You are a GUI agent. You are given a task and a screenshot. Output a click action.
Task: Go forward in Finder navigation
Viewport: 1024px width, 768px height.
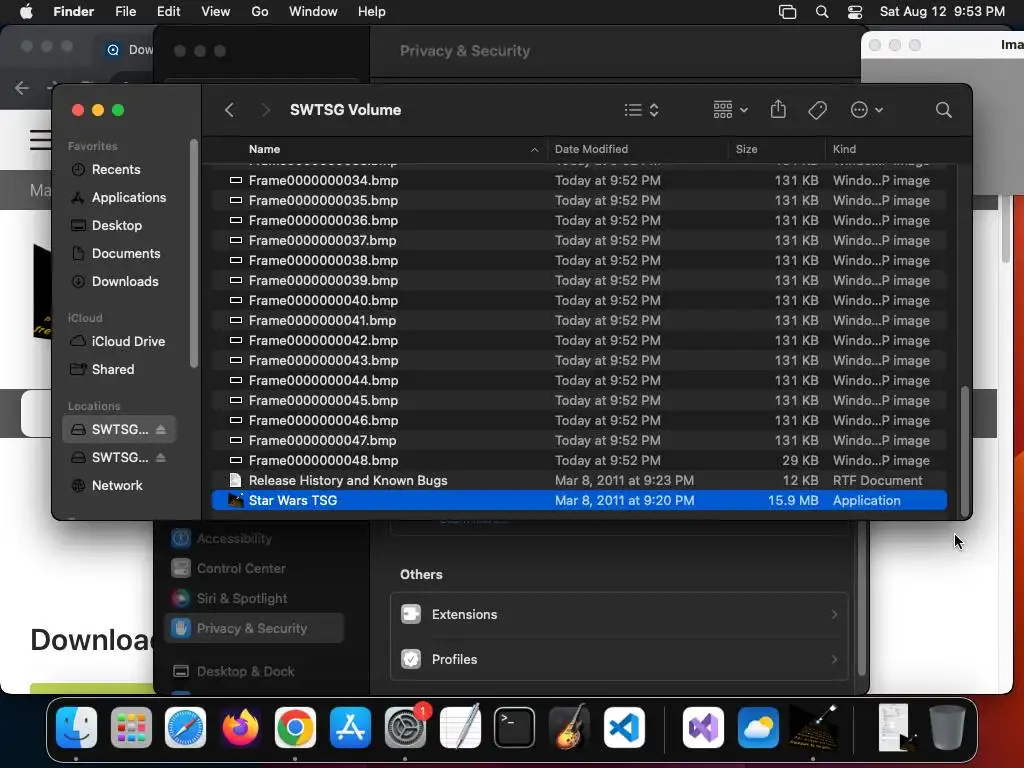(265, 110)
